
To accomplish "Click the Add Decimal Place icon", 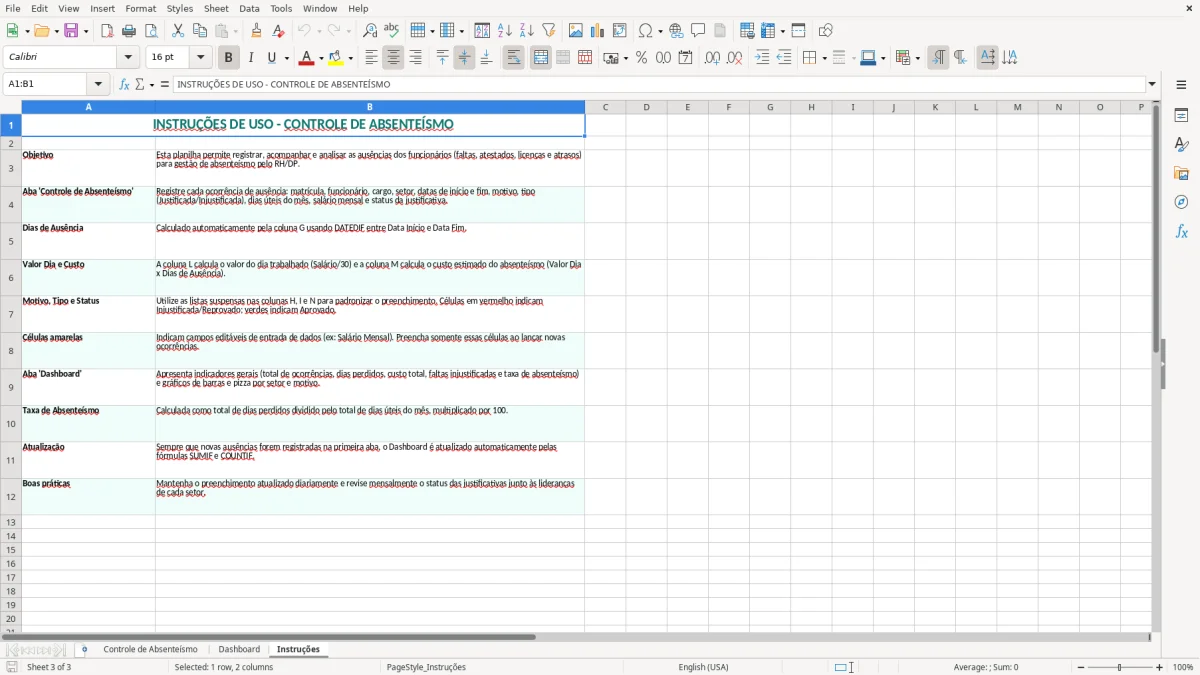I will 712,58.
